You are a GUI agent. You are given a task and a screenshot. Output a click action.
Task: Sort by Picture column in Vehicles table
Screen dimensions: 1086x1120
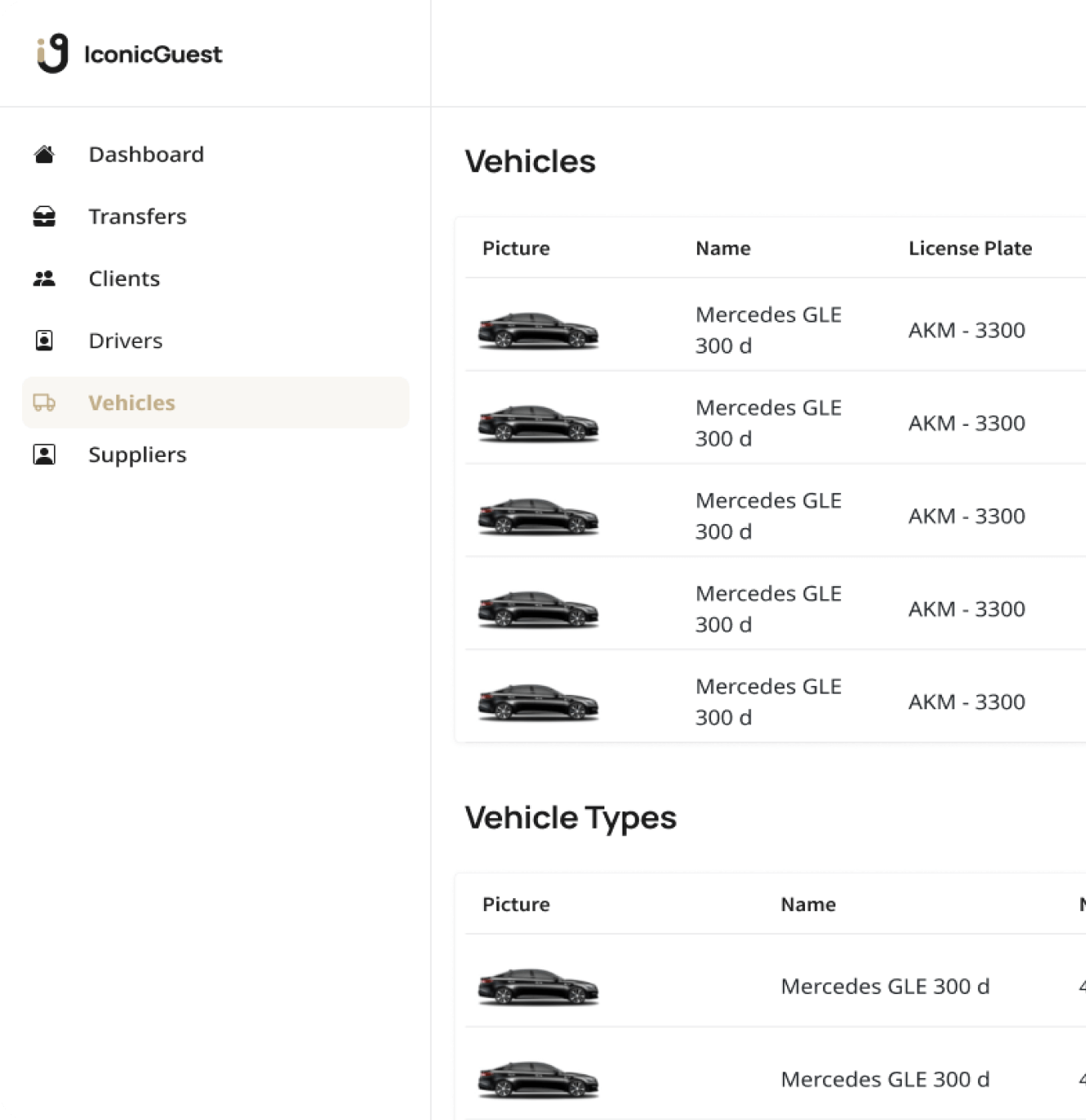(x=516, y=248)
